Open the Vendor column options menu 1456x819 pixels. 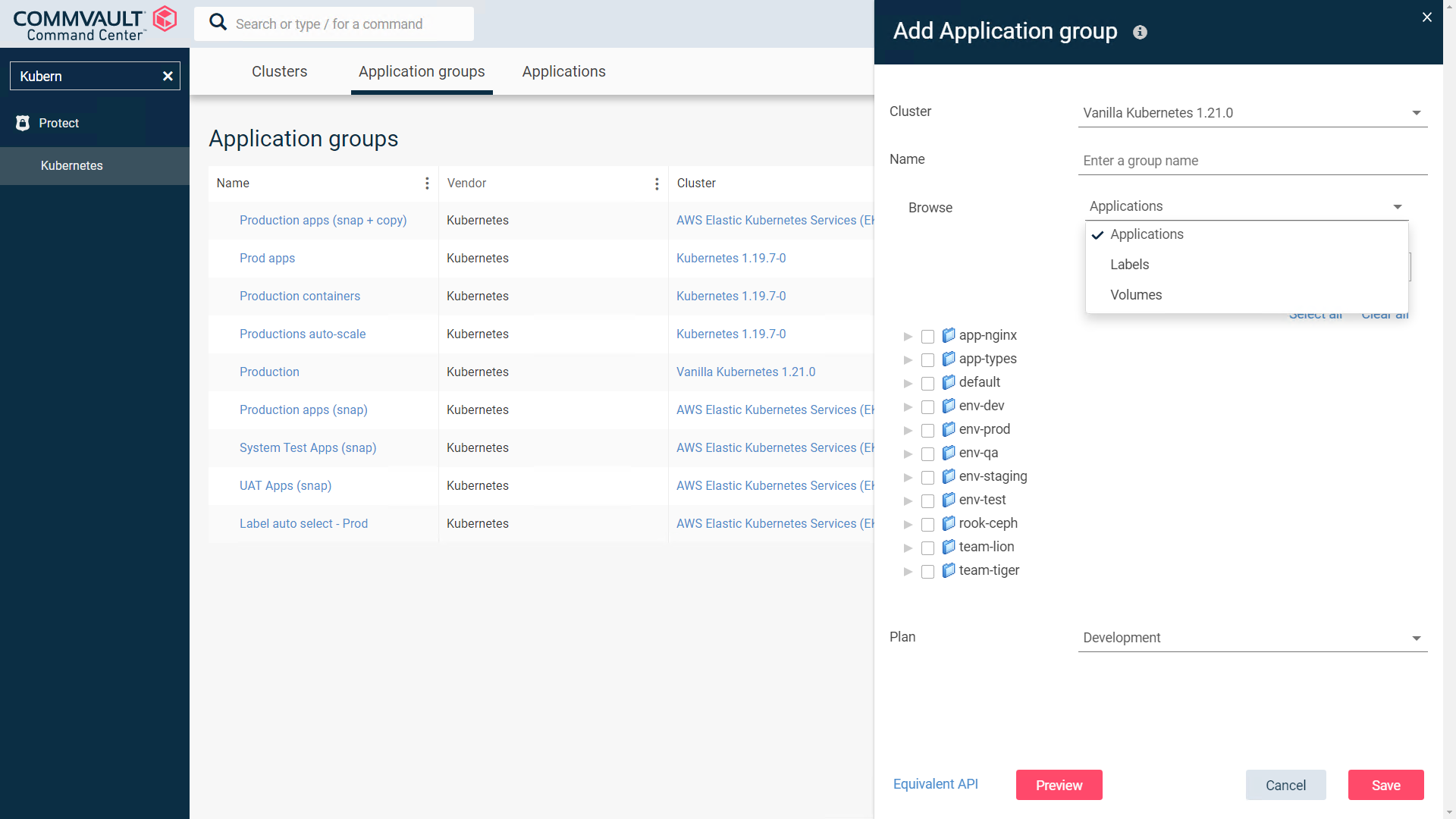[657, 183]
